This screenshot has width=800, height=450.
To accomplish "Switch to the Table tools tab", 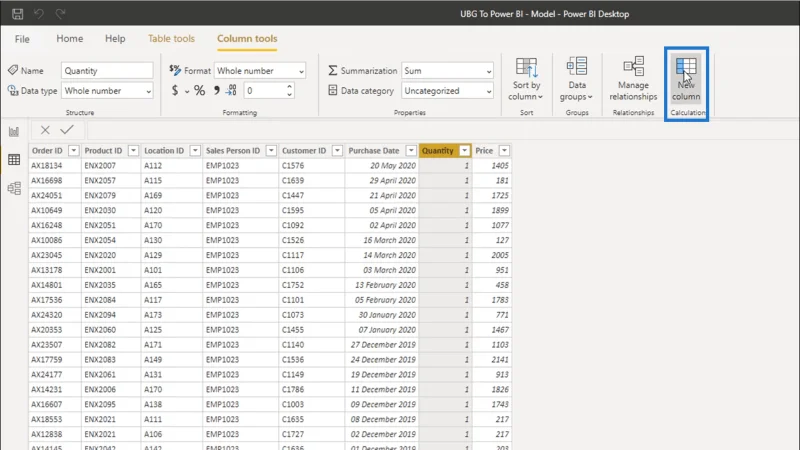I will pyautogui.click(x=171, y=39).
